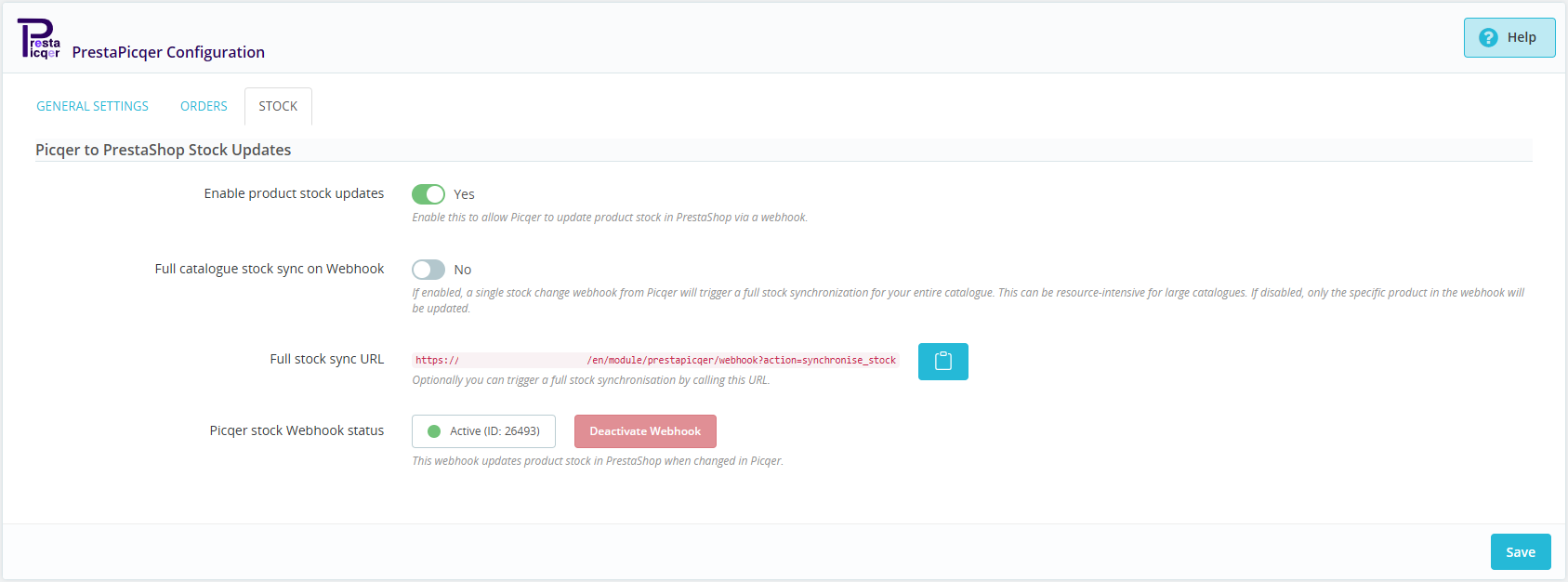Save the configuration
The image size is (1568, 582).
1520,552
